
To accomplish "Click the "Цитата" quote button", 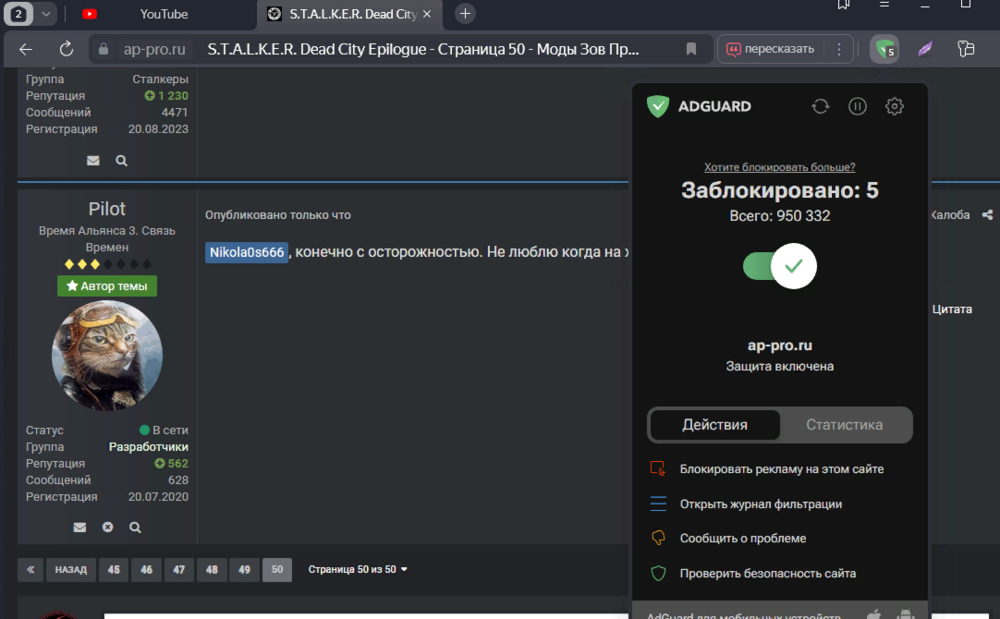I will [x=952, y=309].
